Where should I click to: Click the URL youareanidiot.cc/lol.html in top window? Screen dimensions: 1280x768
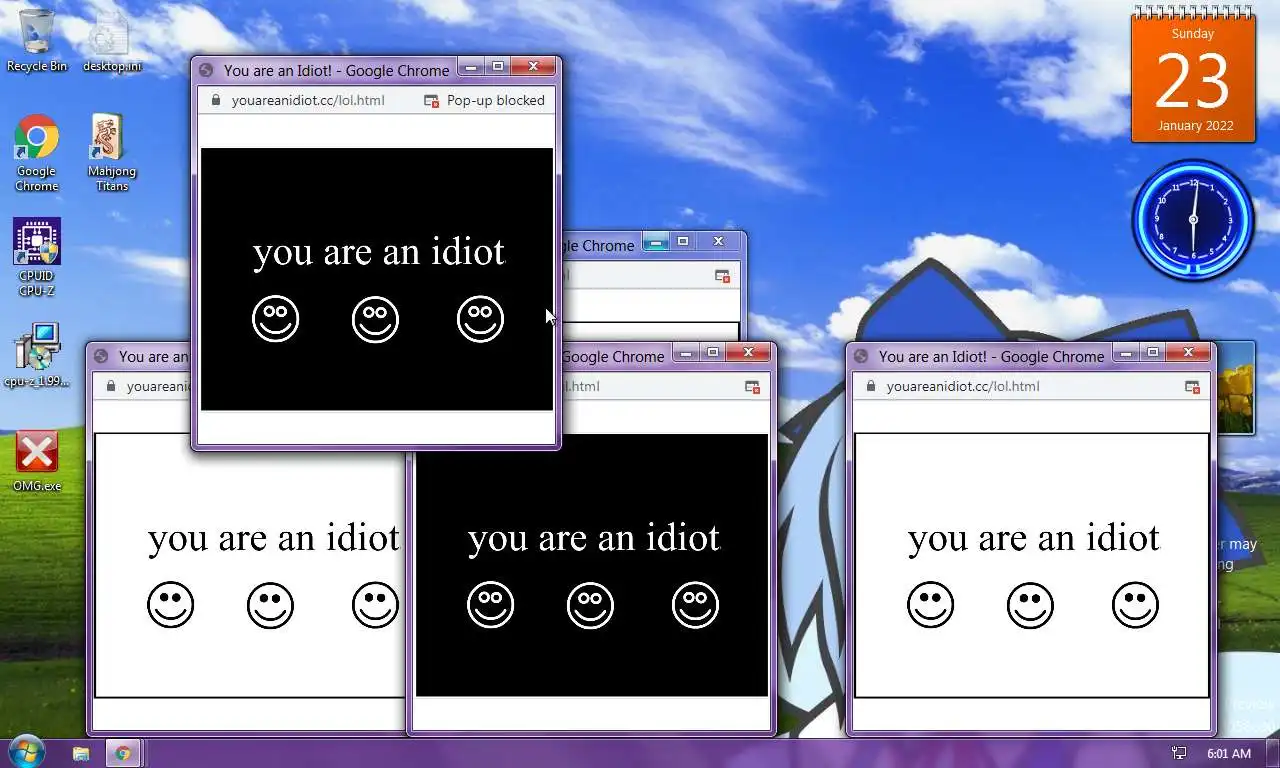pyautogui.click(x=308, y=100)
